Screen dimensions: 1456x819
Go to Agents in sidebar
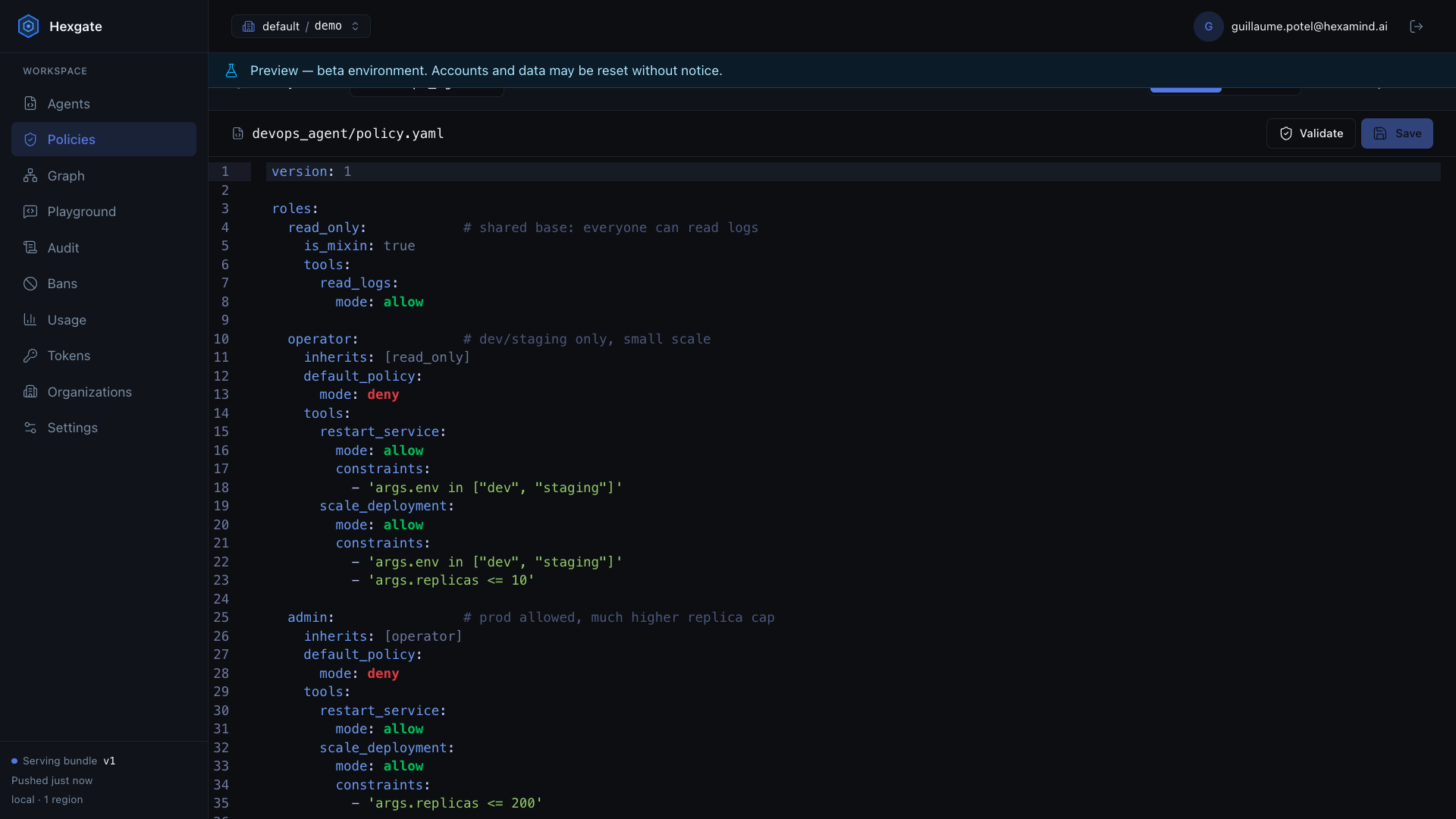tap(104, 103)
